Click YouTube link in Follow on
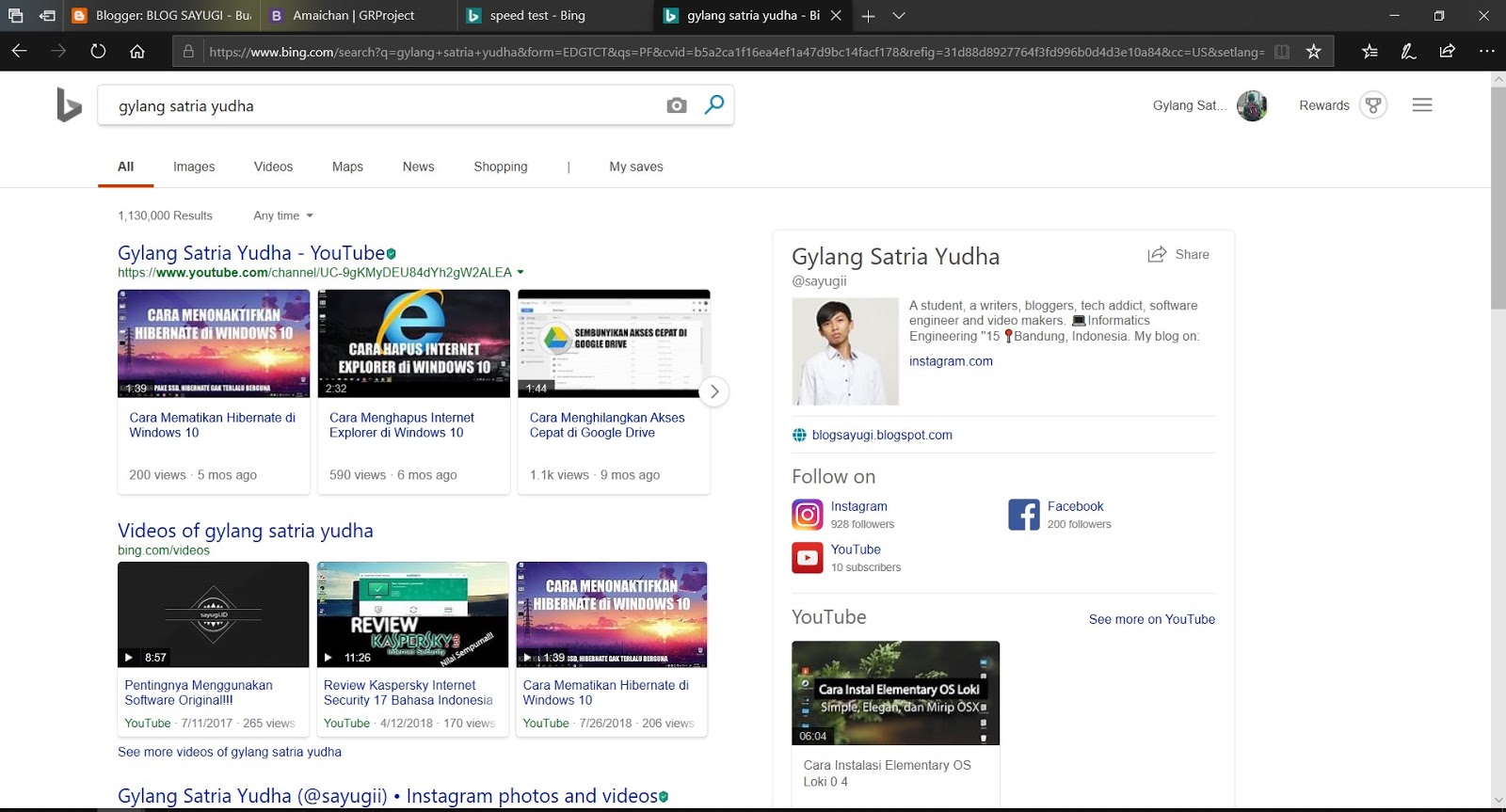Viewport: 1506px width, 812px height. point(856,549)
